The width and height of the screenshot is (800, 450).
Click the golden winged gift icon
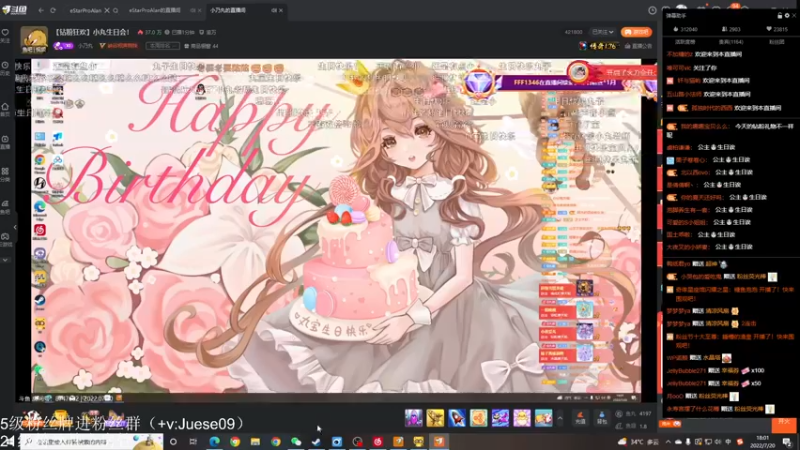pyautogui.click(x=435, y=418)
